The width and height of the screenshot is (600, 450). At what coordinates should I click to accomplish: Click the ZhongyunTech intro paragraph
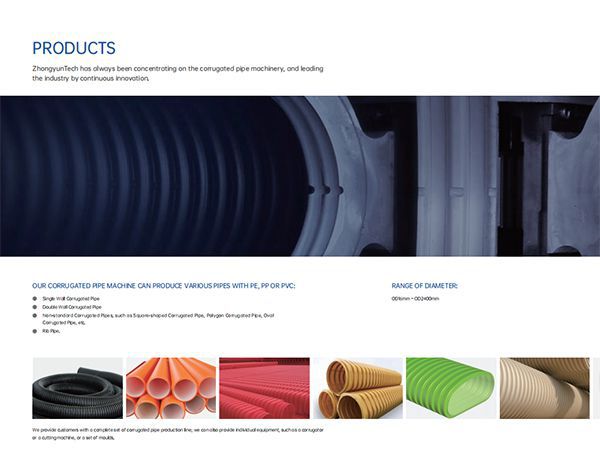pyautogui.click(x=178, y=73)
